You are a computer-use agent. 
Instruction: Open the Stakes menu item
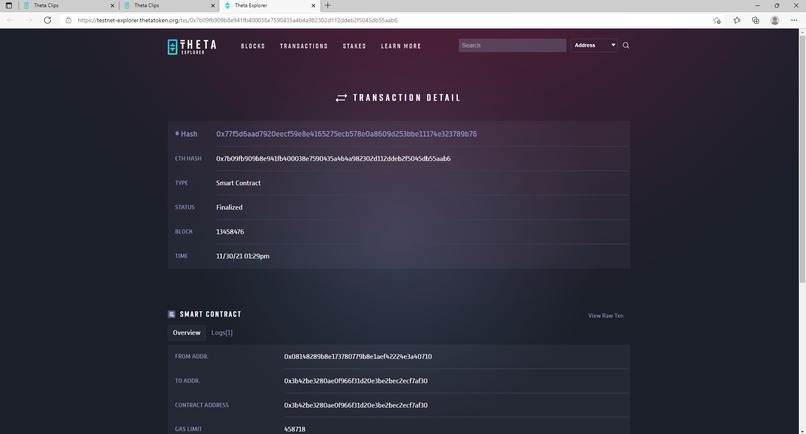[354, 46]
